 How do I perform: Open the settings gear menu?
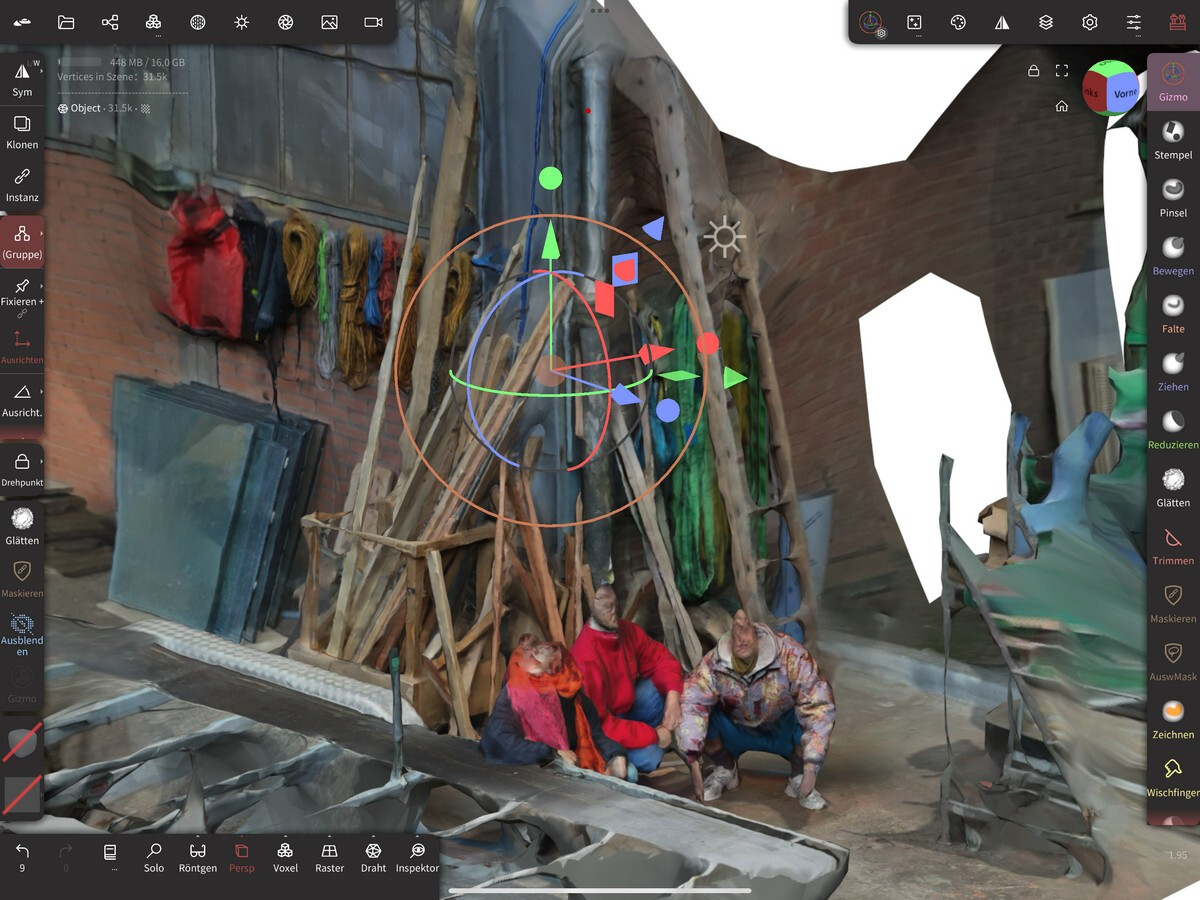tap(1090, 22)
